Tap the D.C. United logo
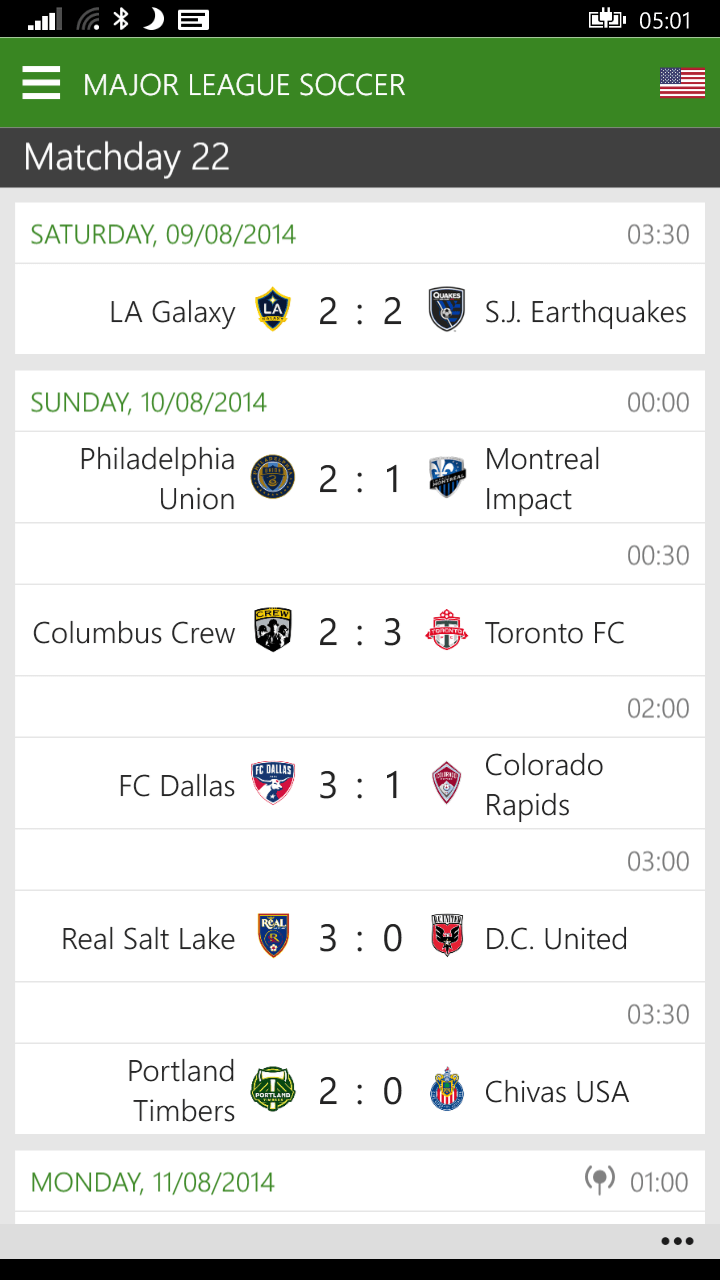This screenshot has width=720, height=1280. (446, 937)
